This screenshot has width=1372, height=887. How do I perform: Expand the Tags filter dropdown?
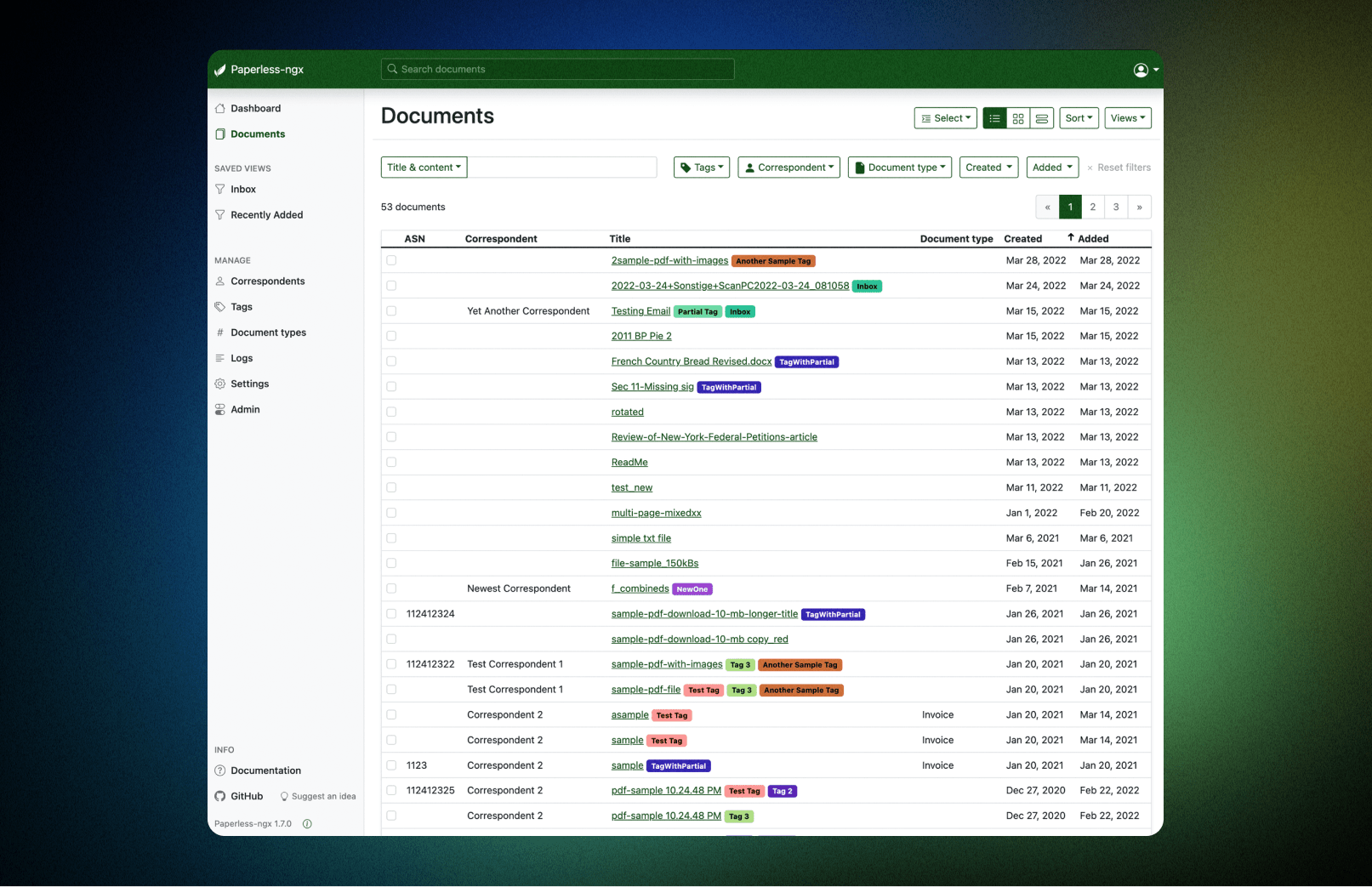pyautogui.click(x=702, y=168)
